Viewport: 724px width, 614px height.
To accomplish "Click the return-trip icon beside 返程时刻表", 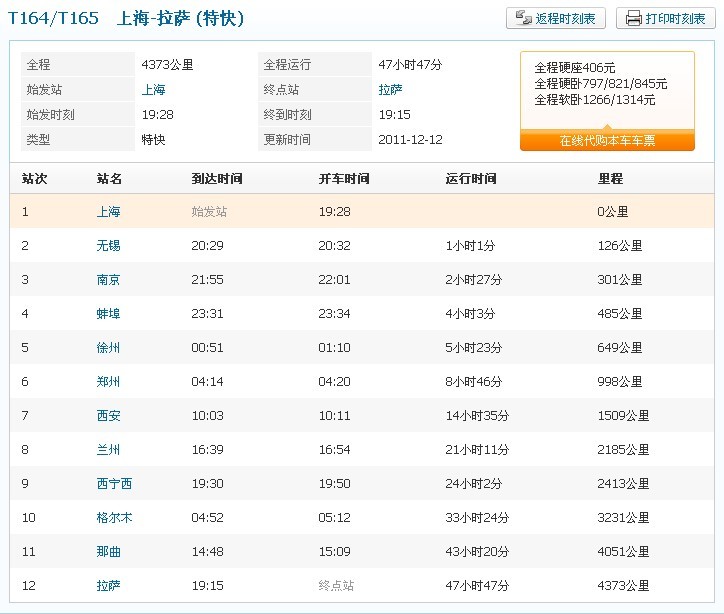I will point(524,18).
